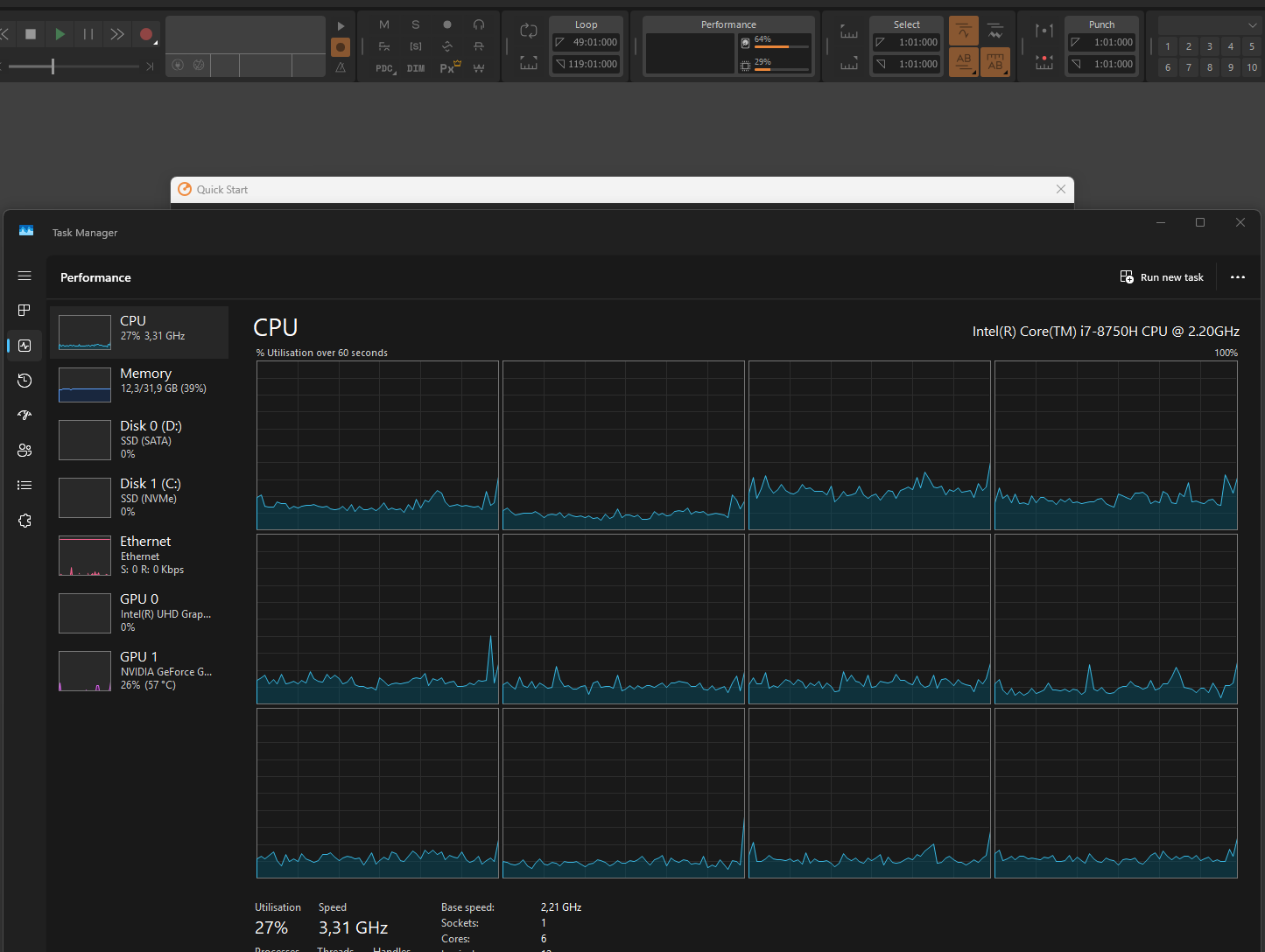Toggle exclusive solo [S] button

(x=416, y=46)
